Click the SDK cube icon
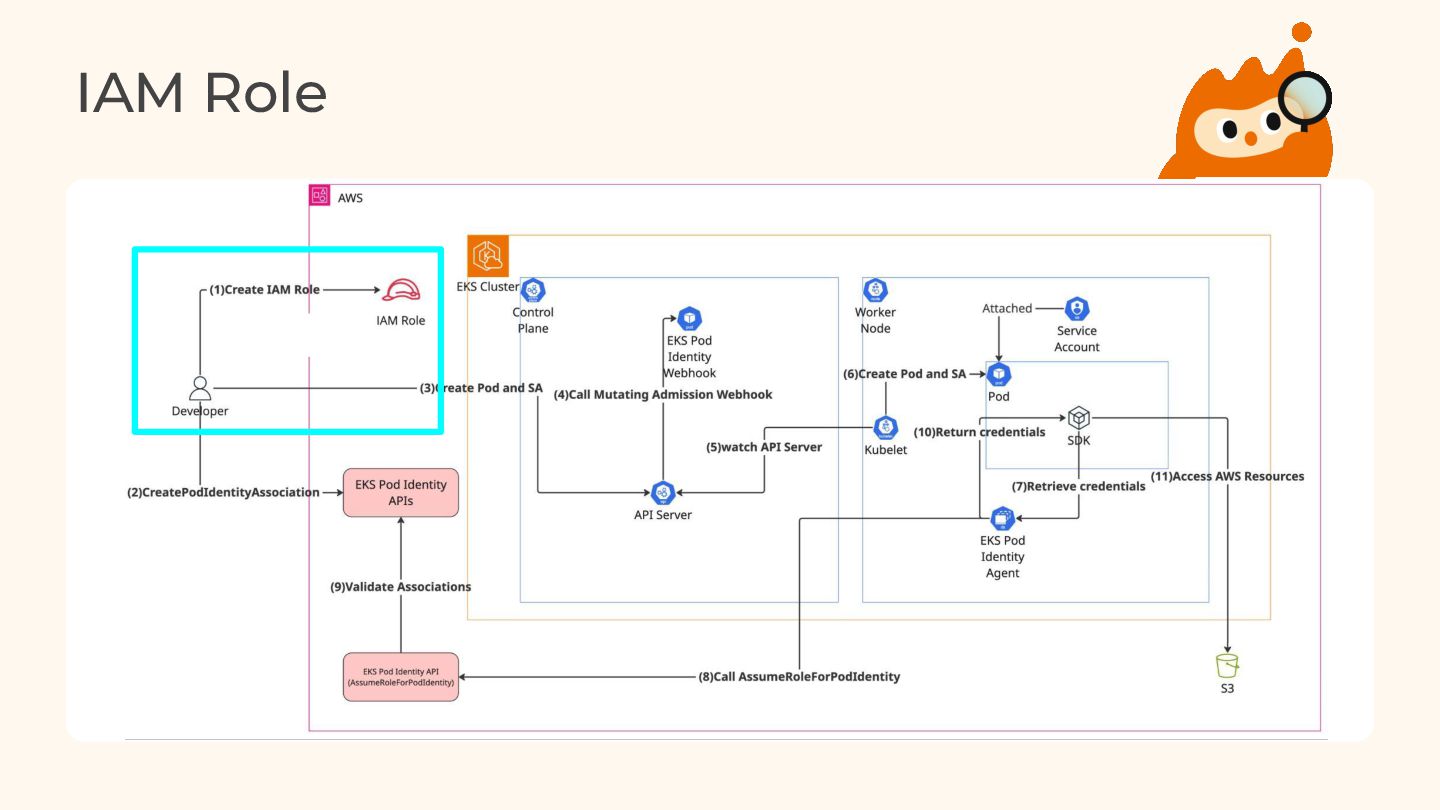This screenshot has height=810, width=1440. point(1078,418)
